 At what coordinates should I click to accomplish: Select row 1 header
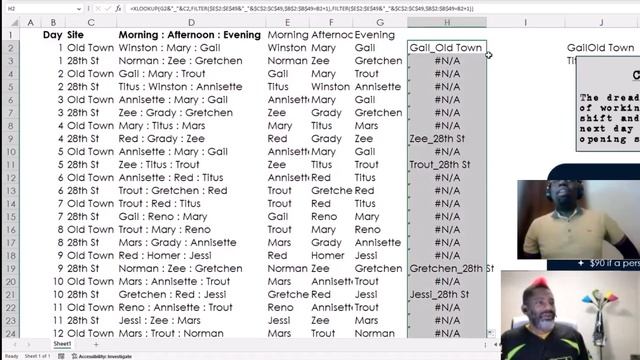coord(11,35)
